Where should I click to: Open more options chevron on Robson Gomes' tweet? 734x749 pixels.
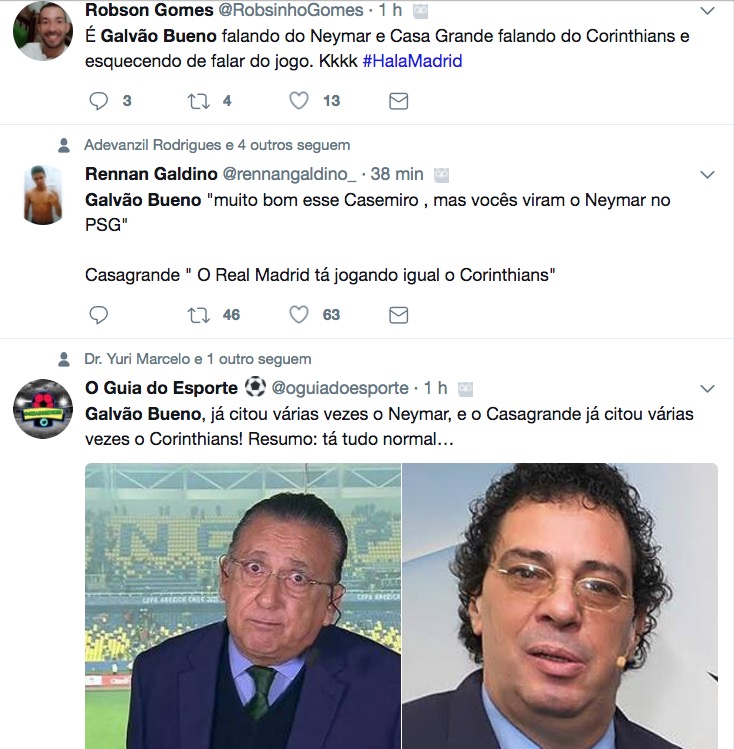tap(707, 11)
